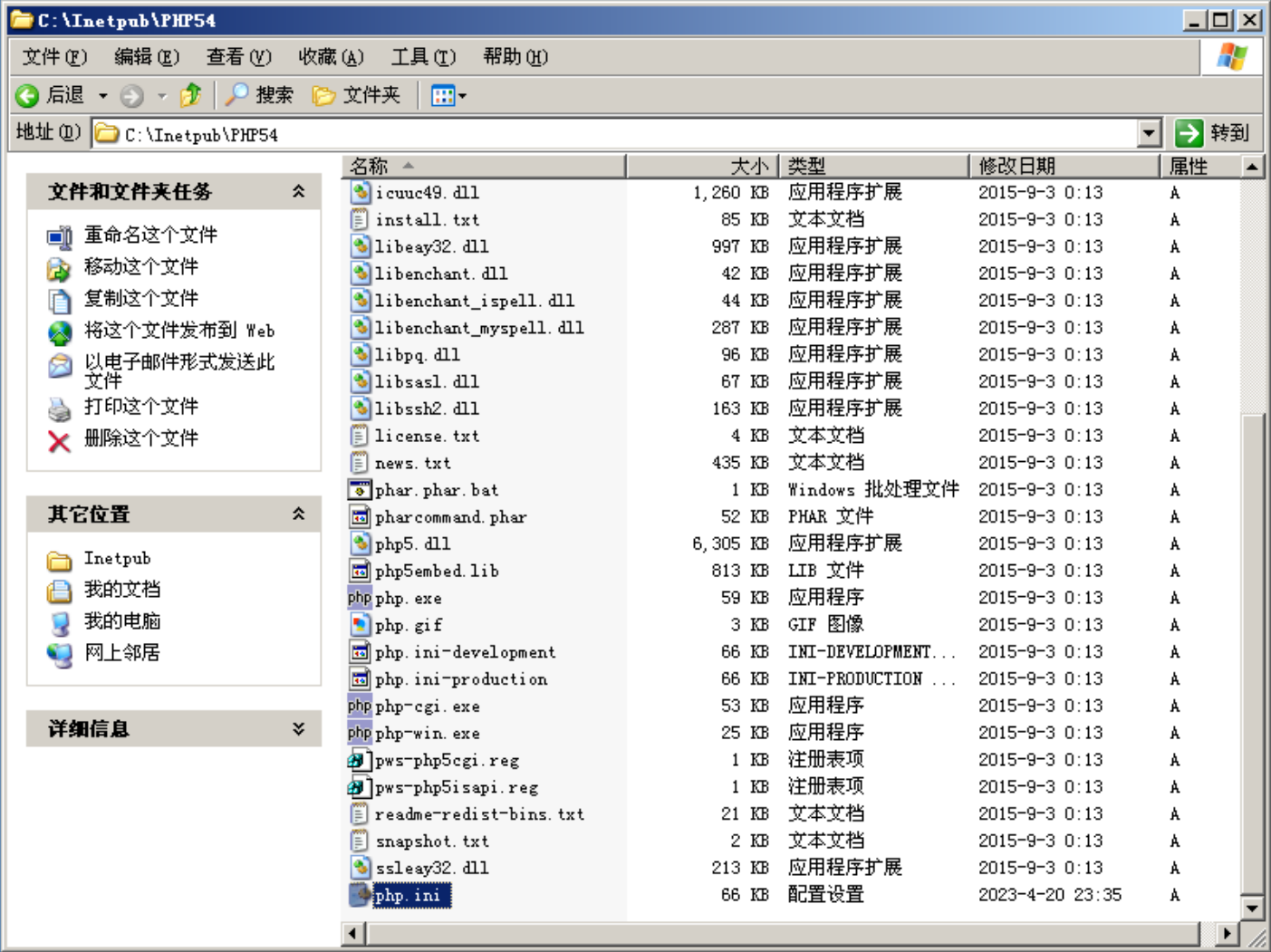This screenshot has height=952, width=1271.
Task: Click the Forward arrow icon in toolbar
Action: point(132,95)
